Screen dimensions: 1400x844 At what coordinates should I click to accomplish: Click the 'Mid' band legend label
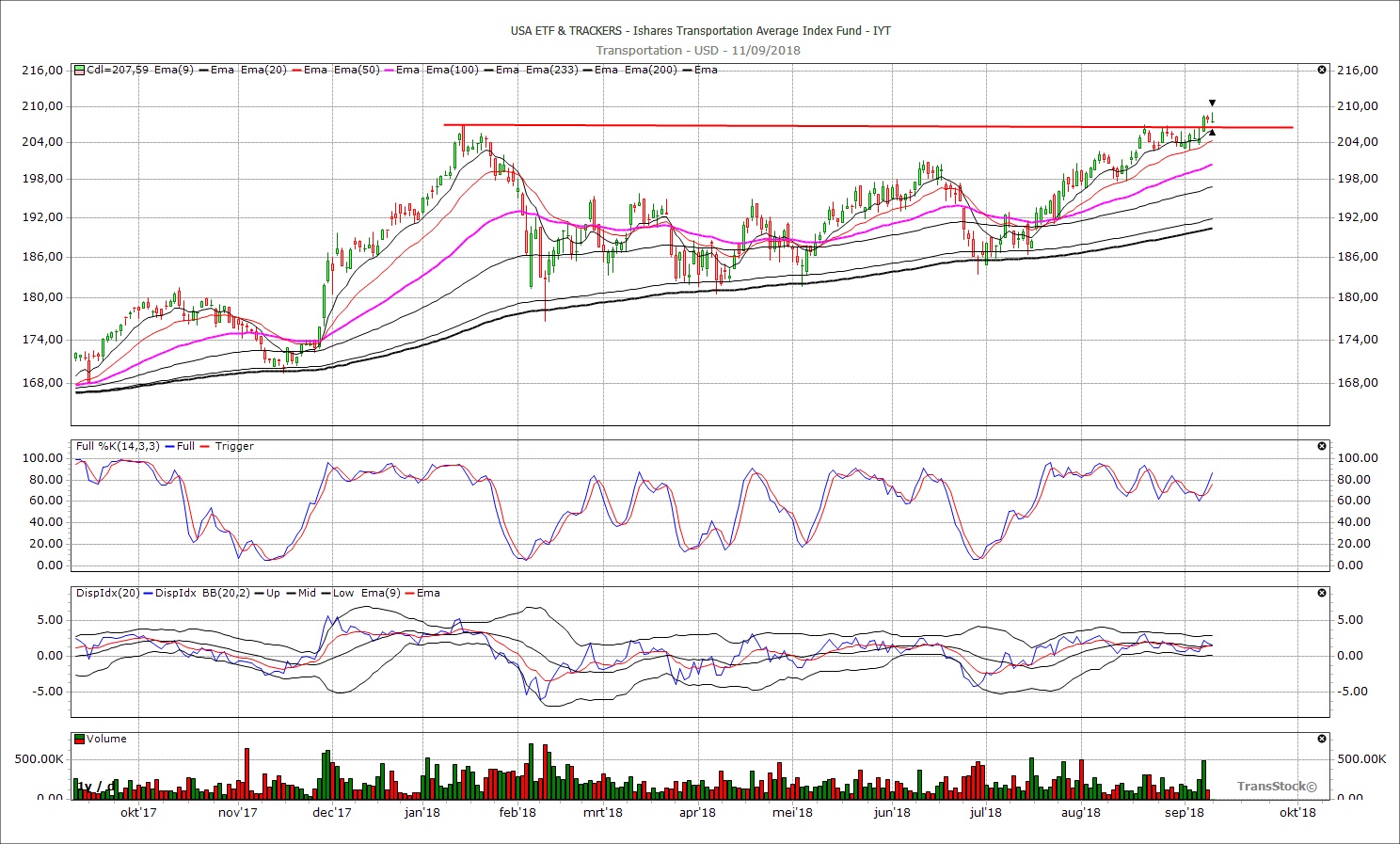point(307,593)
